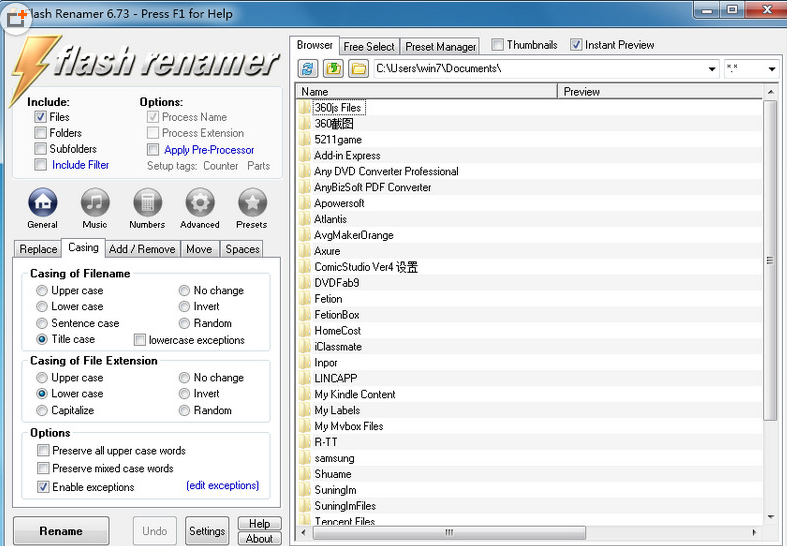Open the General section icon
This screenshot has width=787, height=546.
[x=43, y=203]
